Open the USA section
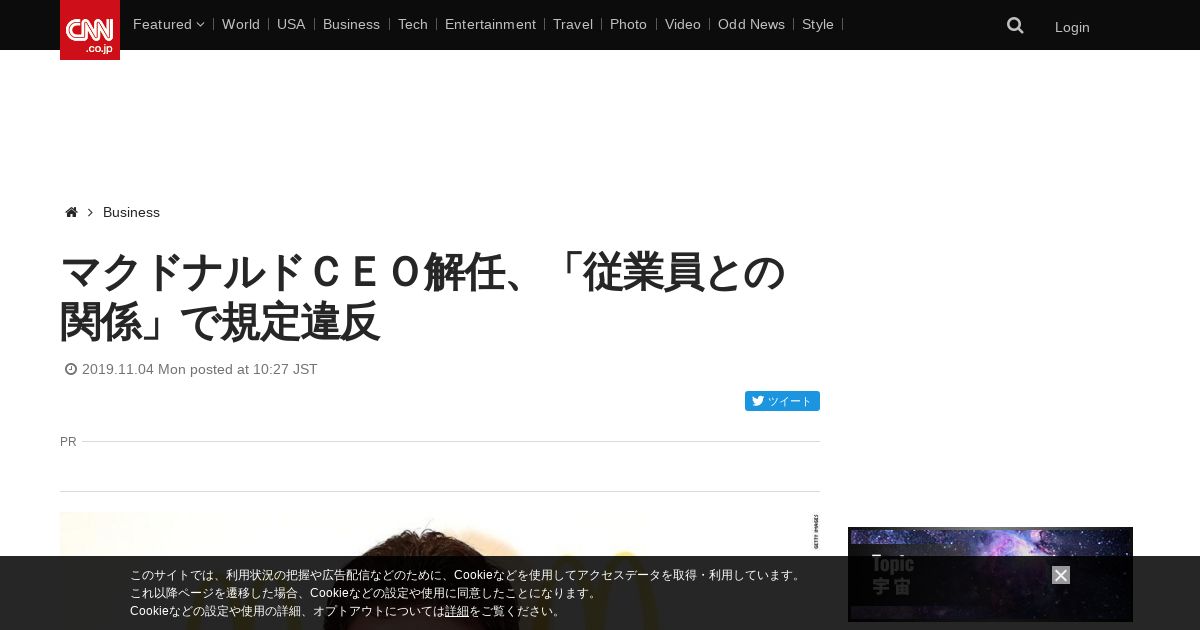 coord(291,24)
